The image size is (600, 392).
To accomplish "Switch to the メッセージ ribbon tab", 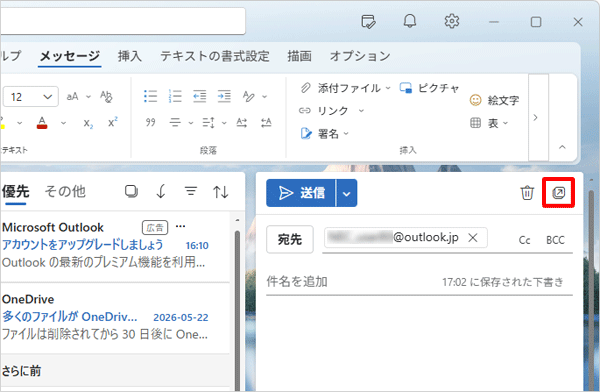I will (x=70, y=56).
